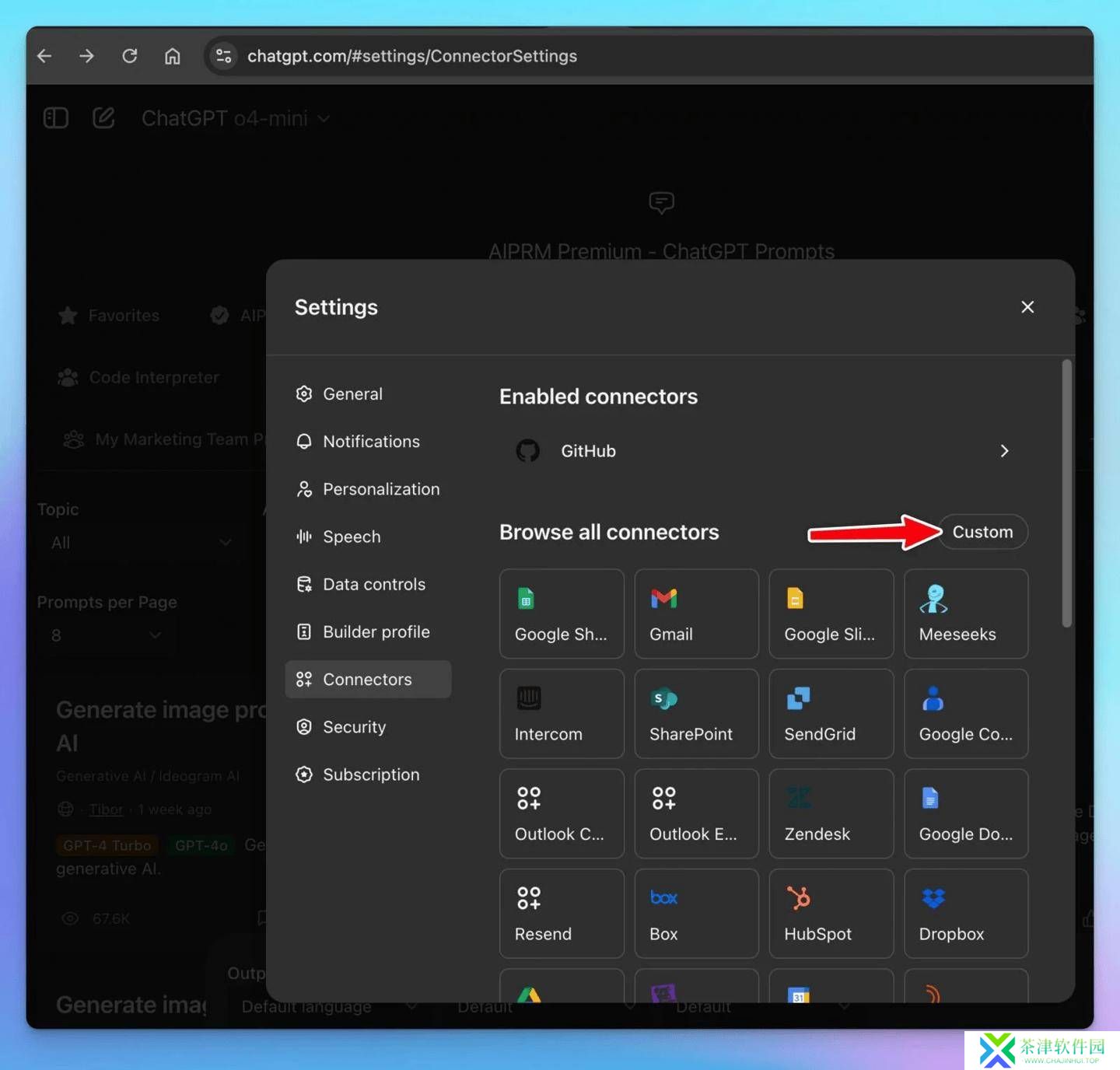
Task: Open Builder profile settings tab
Action: [369, 631]
